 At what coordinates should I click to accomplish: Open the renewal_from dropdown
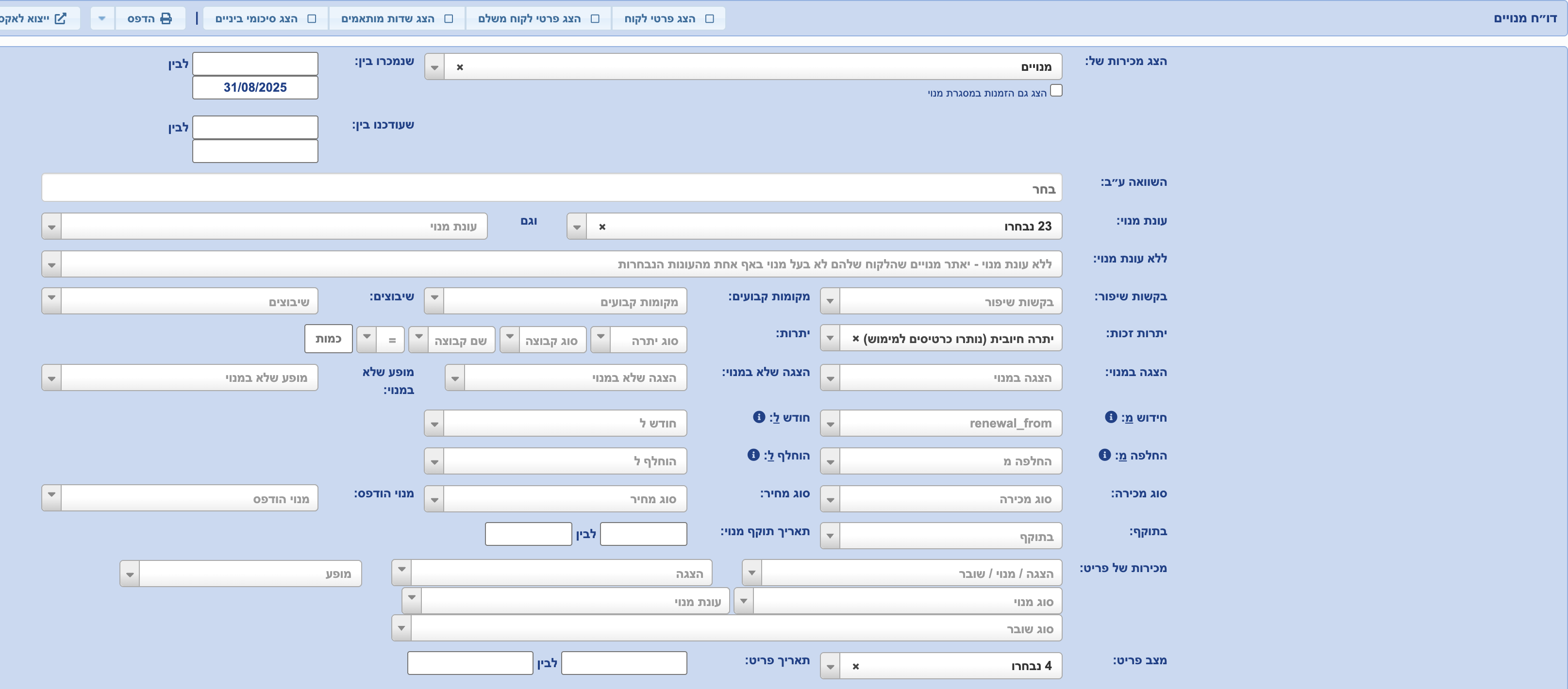click(x=830, y=423)
